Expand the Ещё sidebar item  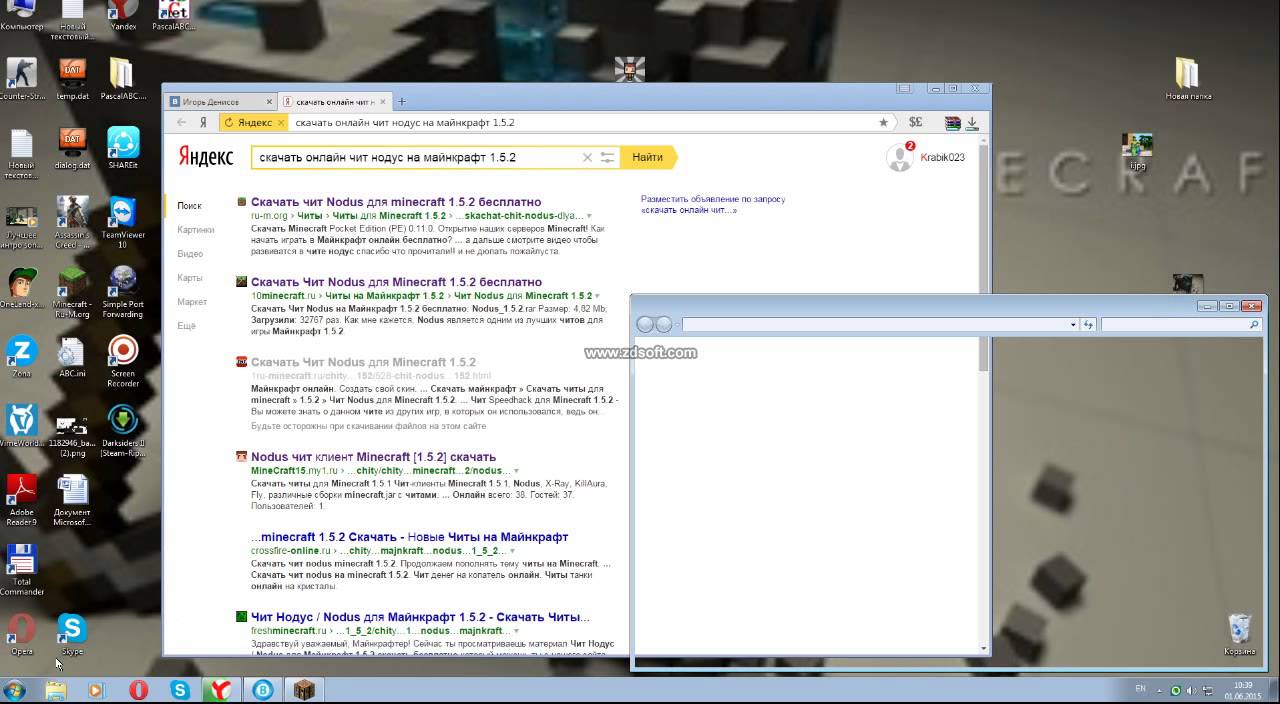(186, 326)
